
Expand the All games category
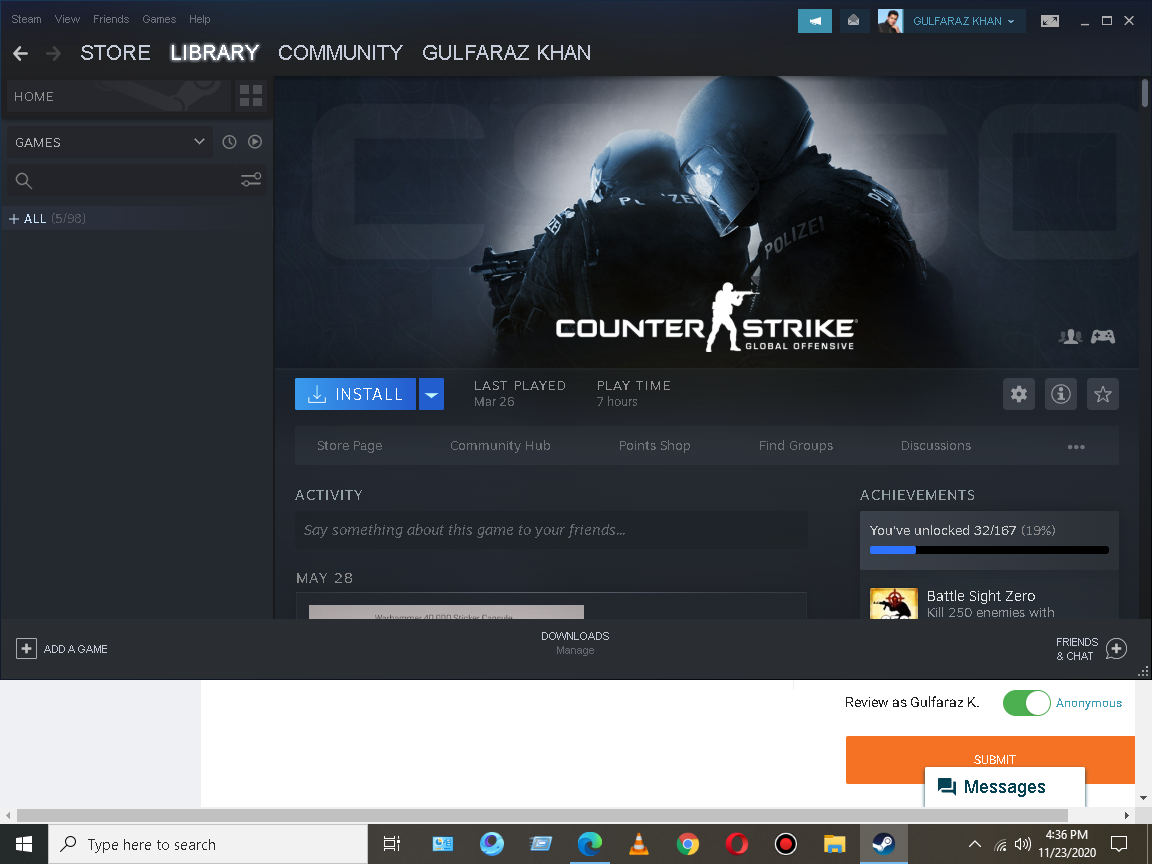click(14, 219)
